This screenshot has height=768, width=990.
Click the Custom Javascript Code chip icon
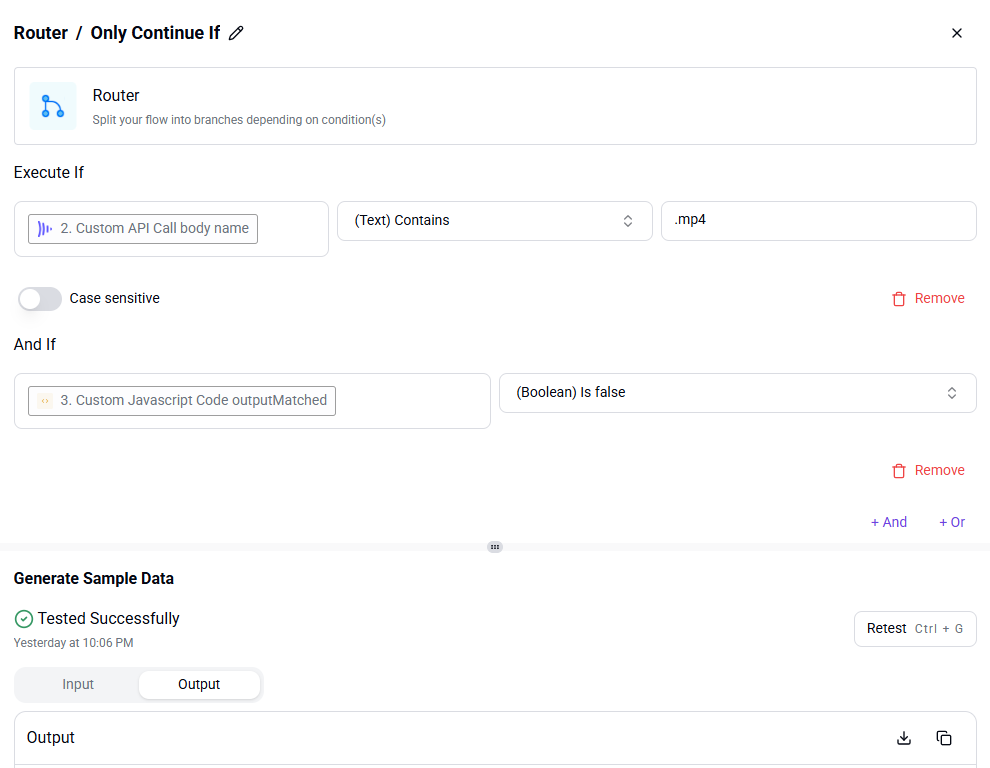(45, 401)
